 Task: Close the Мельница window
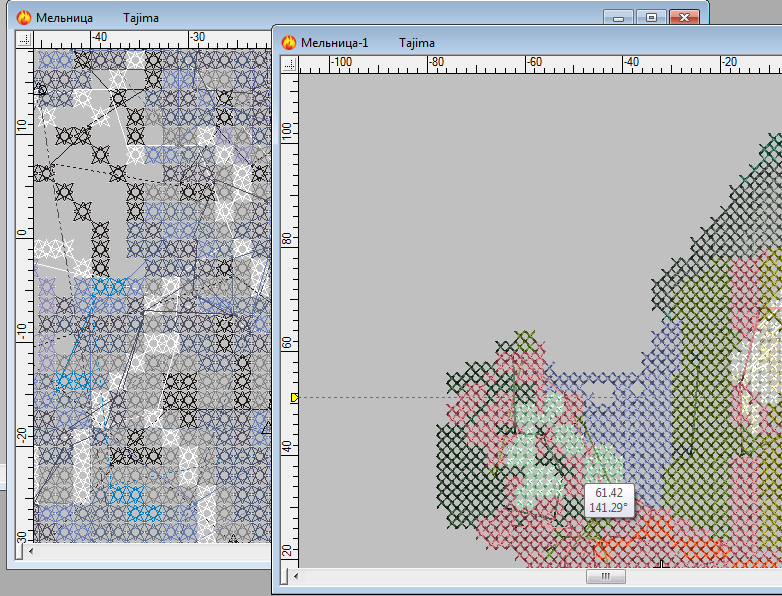[684, 17]
